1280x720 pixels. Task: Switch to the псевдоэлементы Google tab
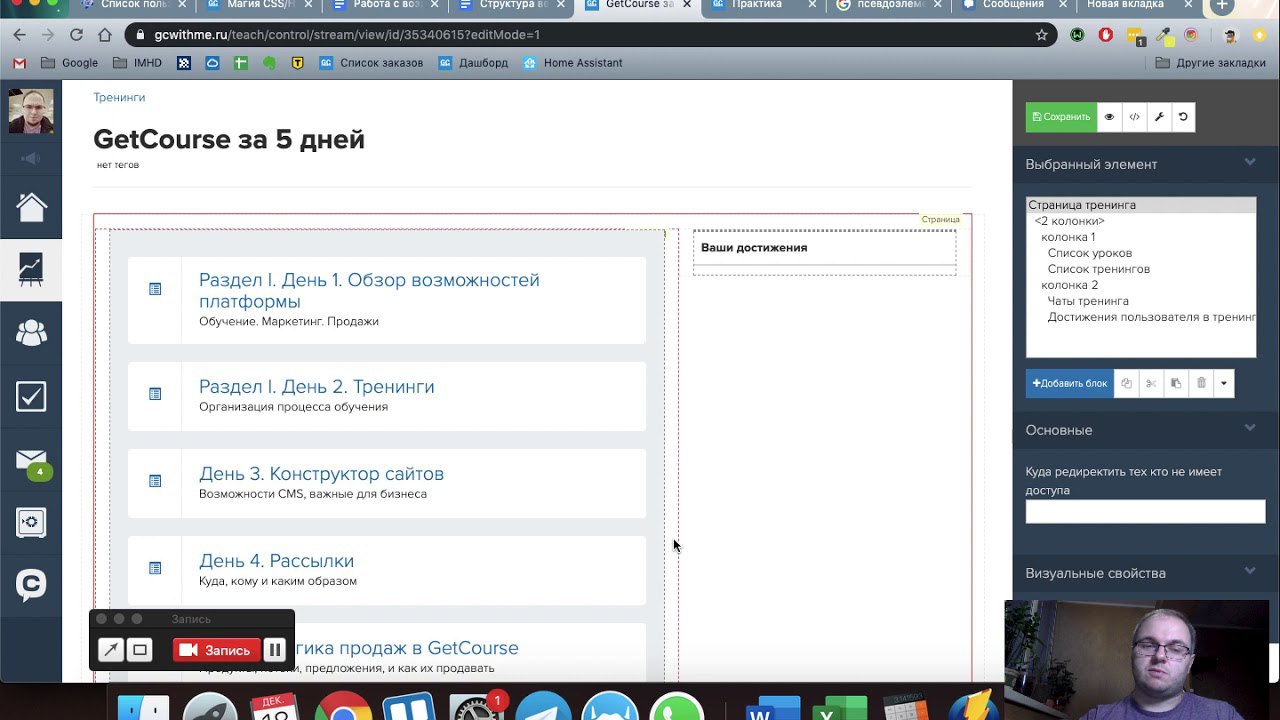coord(888,5)
